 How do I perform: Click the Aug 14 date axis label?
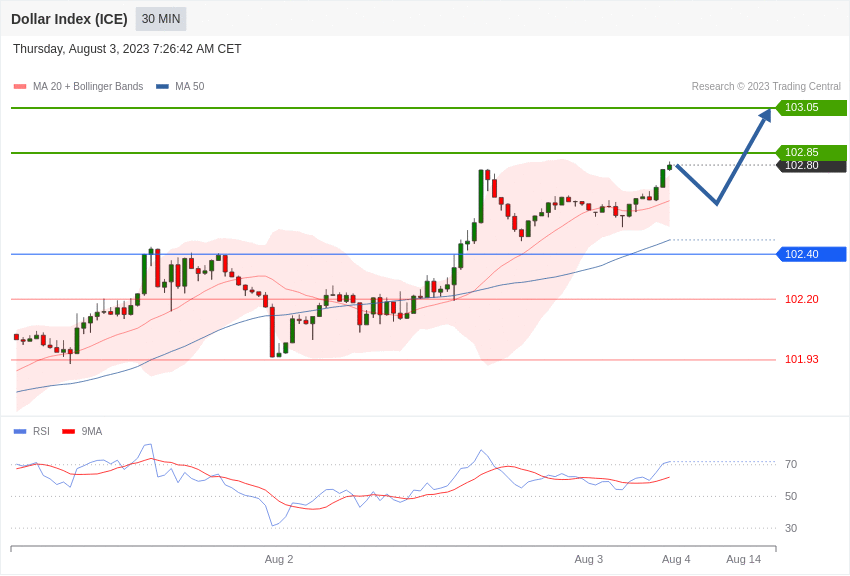click(744, 559)
